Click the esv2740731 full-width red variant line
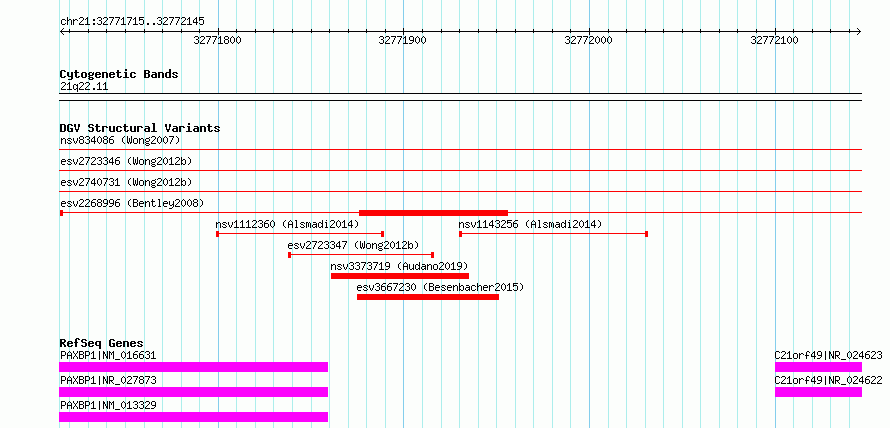The height and width of the screenshot is (428, 890). (x=460, y=192)
